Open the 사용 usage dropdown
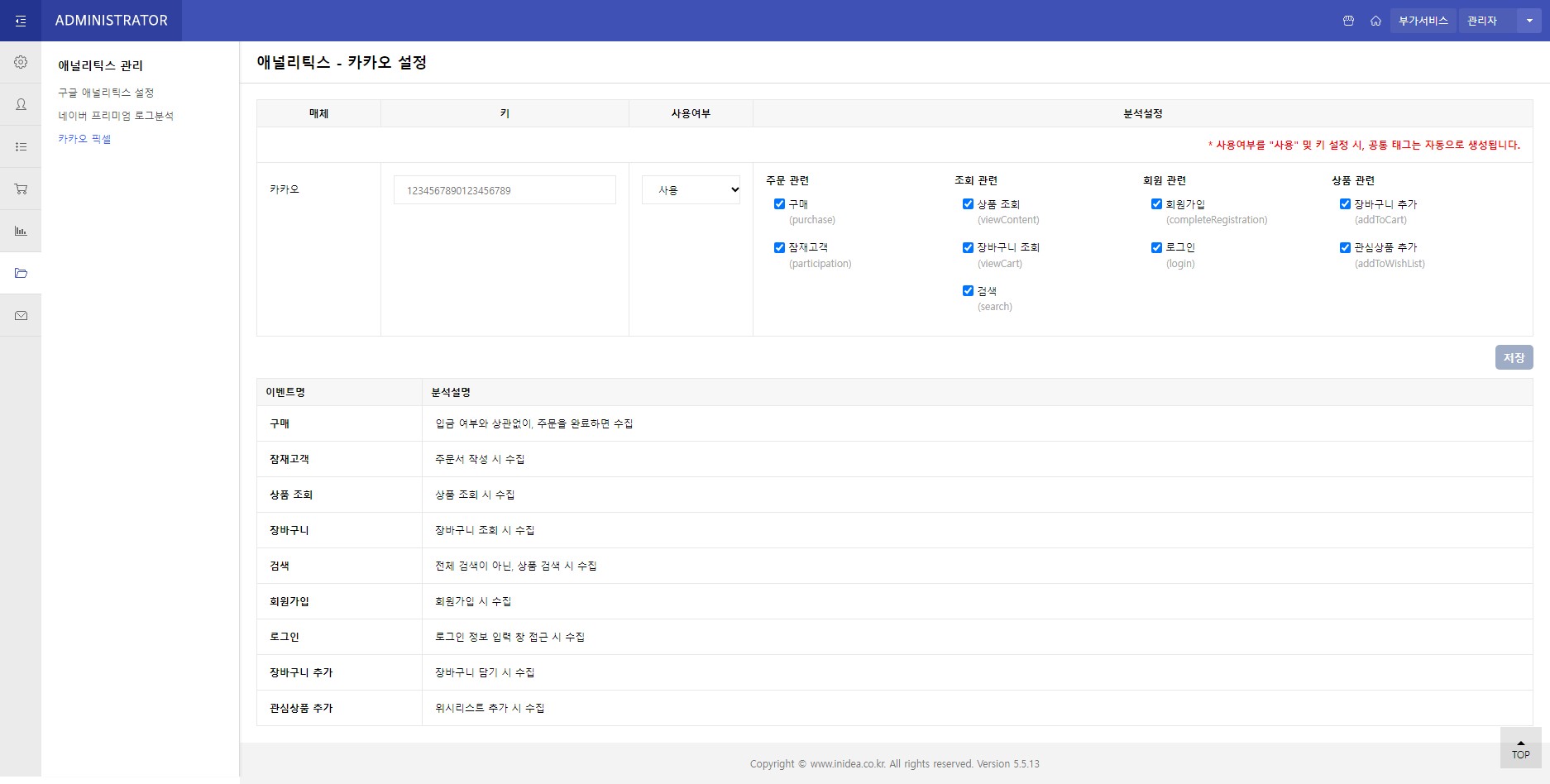 click(691, 190)
